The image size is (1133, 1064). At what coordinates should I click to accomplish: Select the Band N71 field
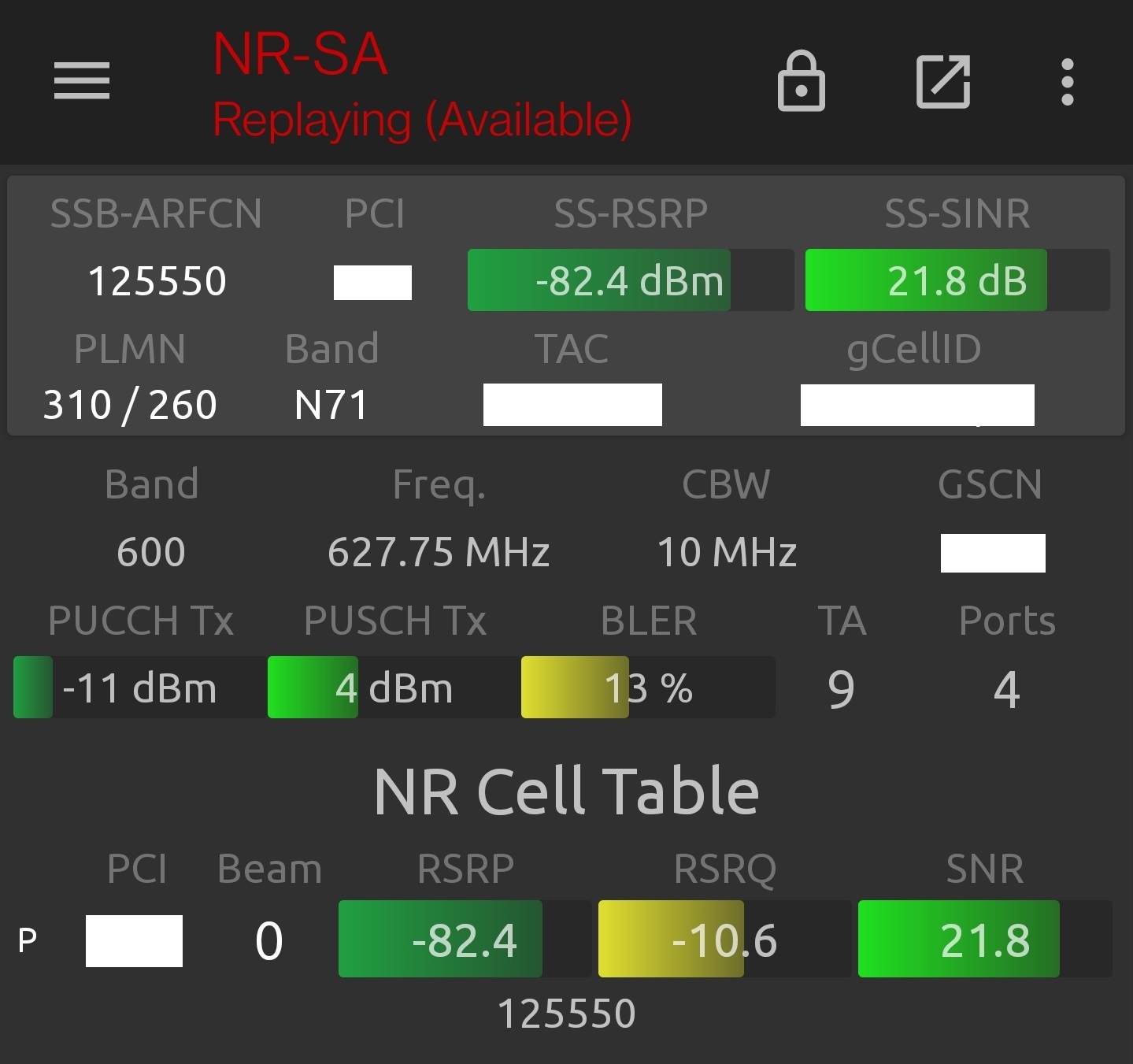(x=331, y=404)
